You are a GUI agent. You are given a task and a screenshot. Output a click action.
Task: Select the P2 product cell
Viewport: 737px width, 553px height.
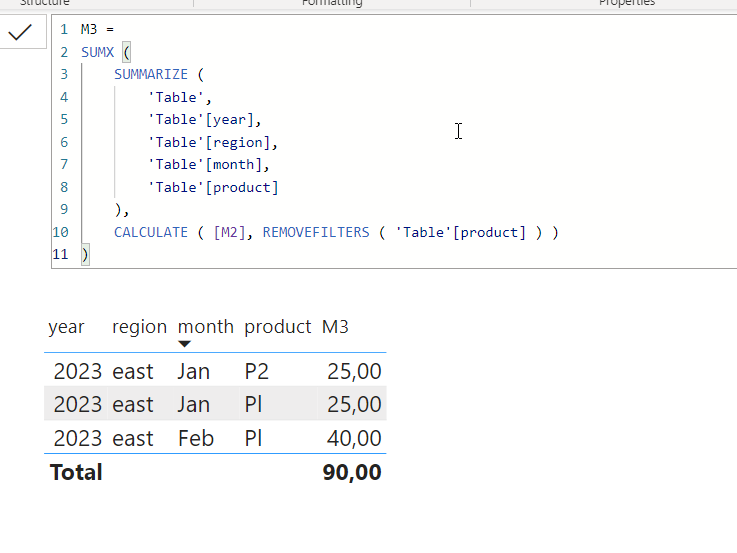tap(257, 371)
